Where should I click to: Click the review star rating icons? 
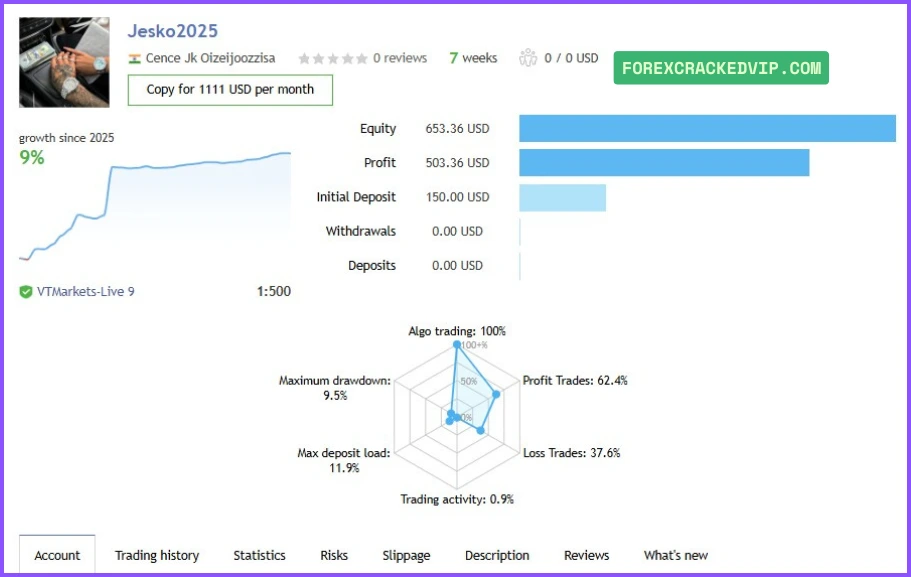pyautogui.click(x=333, y=59)
